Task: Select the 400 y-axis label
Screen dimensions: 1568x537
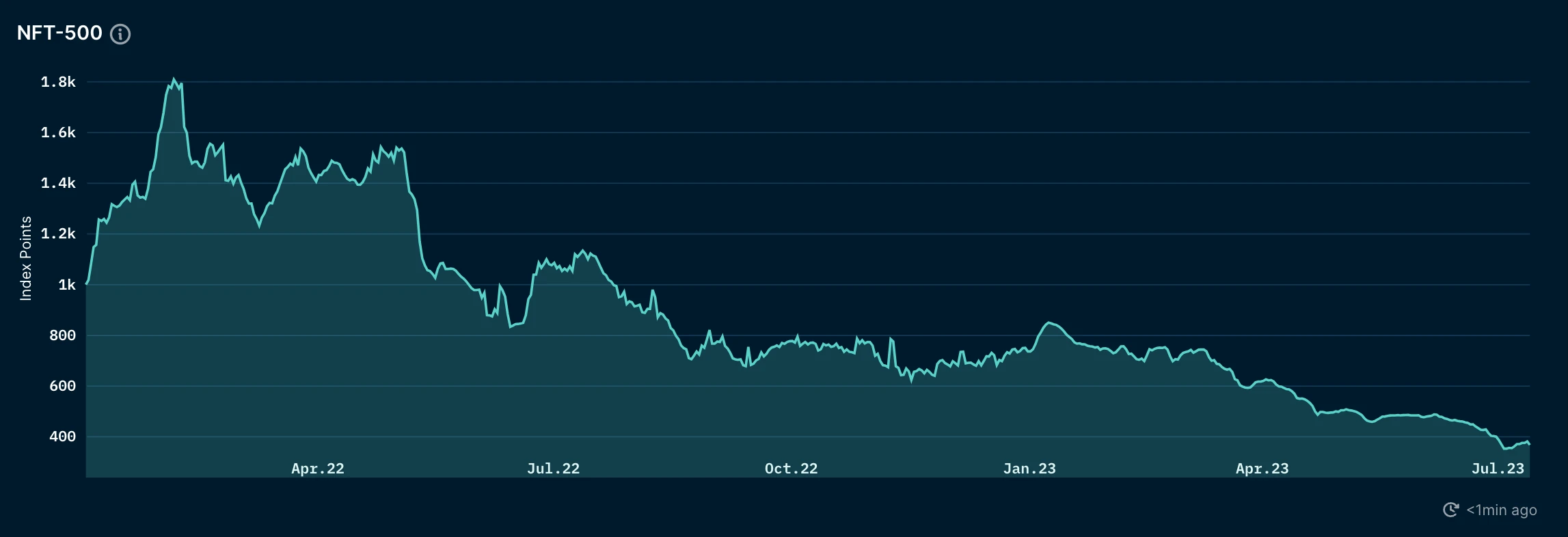Action: tap(62, 437)
